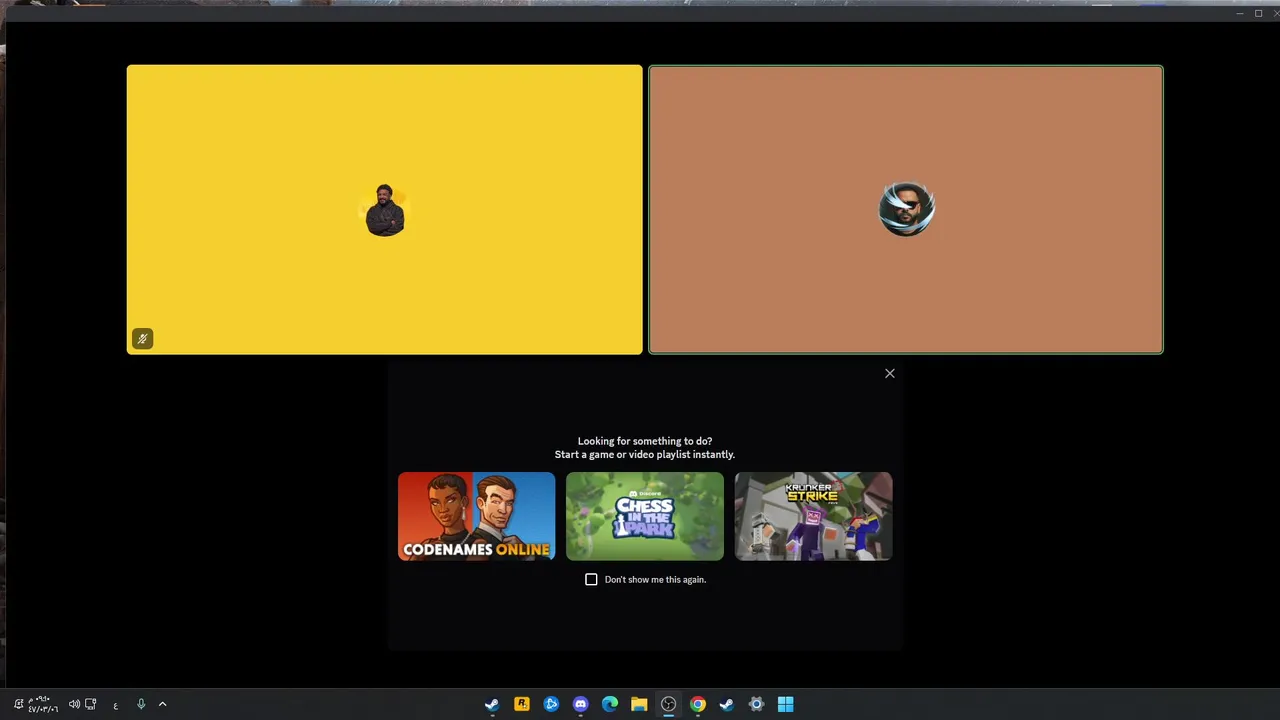Open network display icon in system tray
Image resolution: width=1280 pixels, height=720 pixels.
click(x=91, y=704)
